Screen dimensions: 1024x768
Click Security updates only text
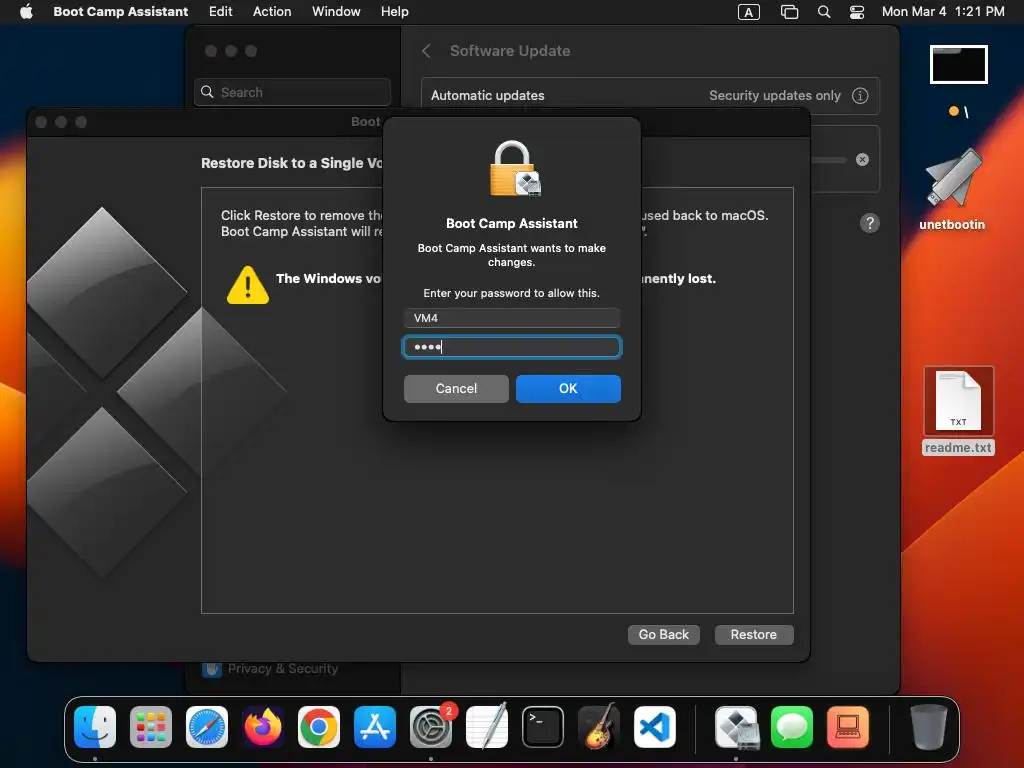[x=775, y=95]
